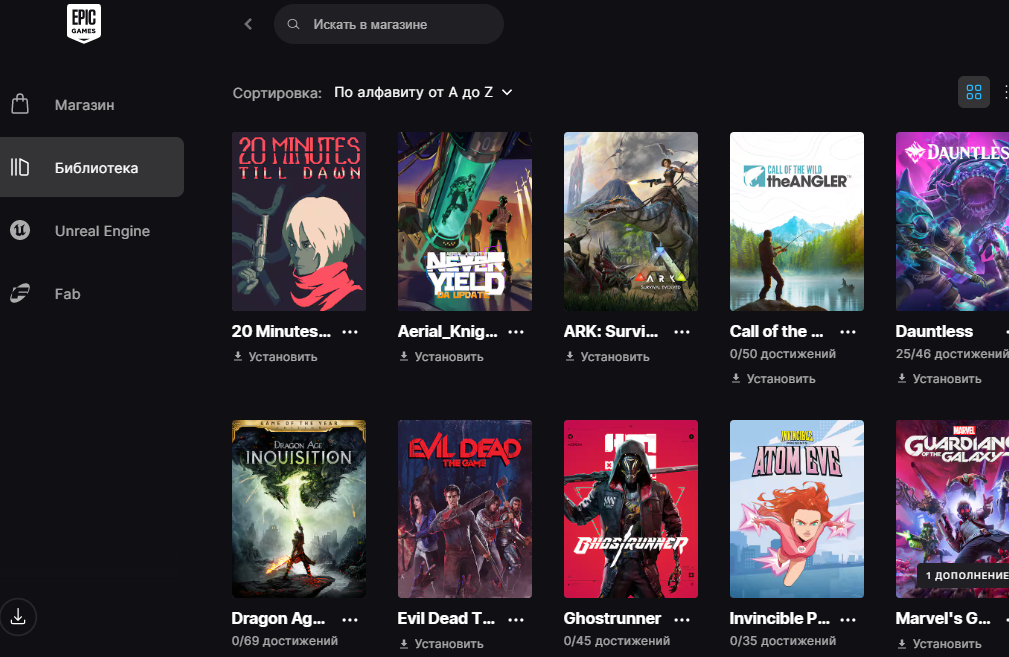Open the Библиотека library section
This screenshot has width=1009, height=657.
[96, 168]
